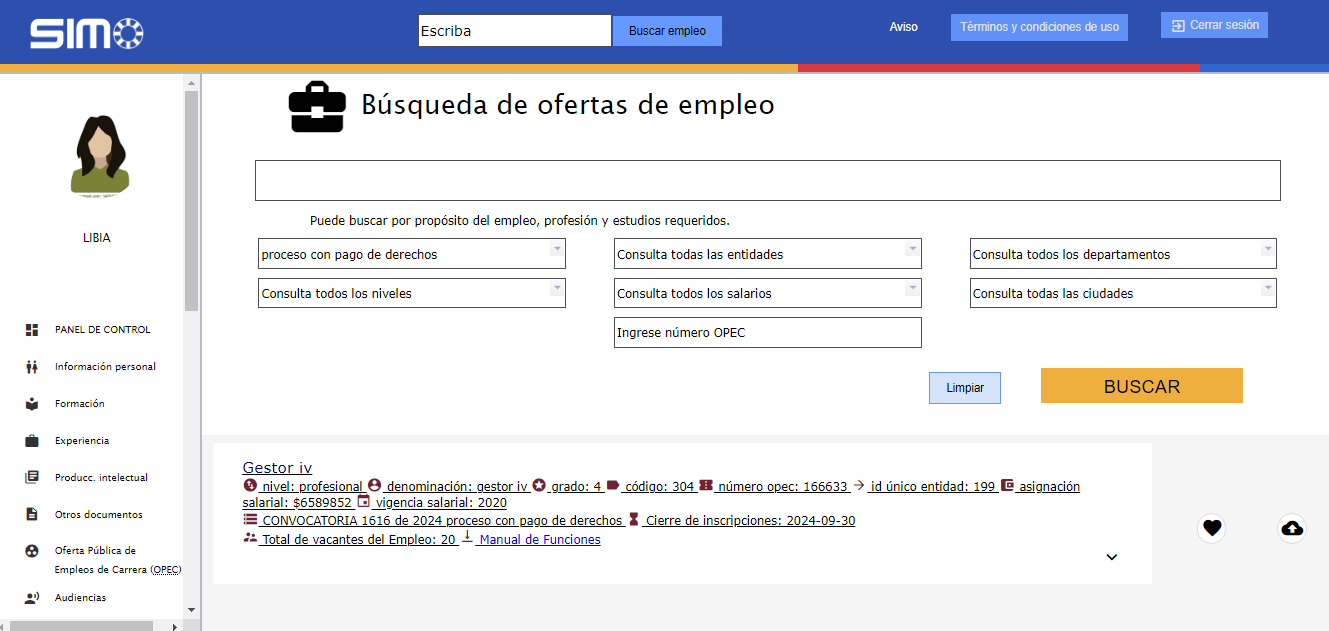Open the Manual de Funciones link
The width and height of the screenshot is (1329, 631).
[539, 540]
